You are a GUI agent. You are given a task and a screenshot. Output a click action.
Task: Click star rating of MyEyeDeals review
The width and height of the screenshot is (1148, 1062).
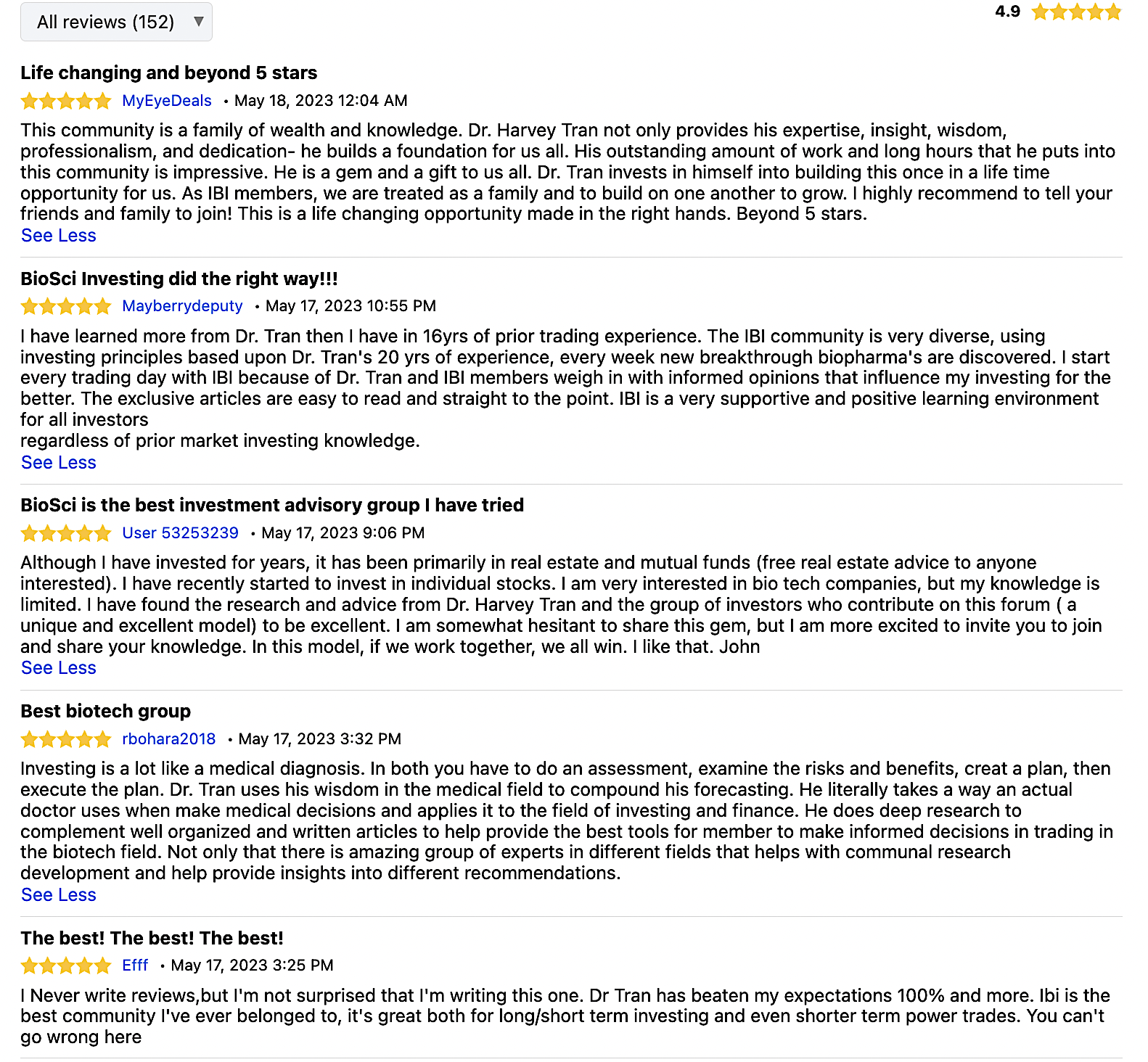[66, 101]
